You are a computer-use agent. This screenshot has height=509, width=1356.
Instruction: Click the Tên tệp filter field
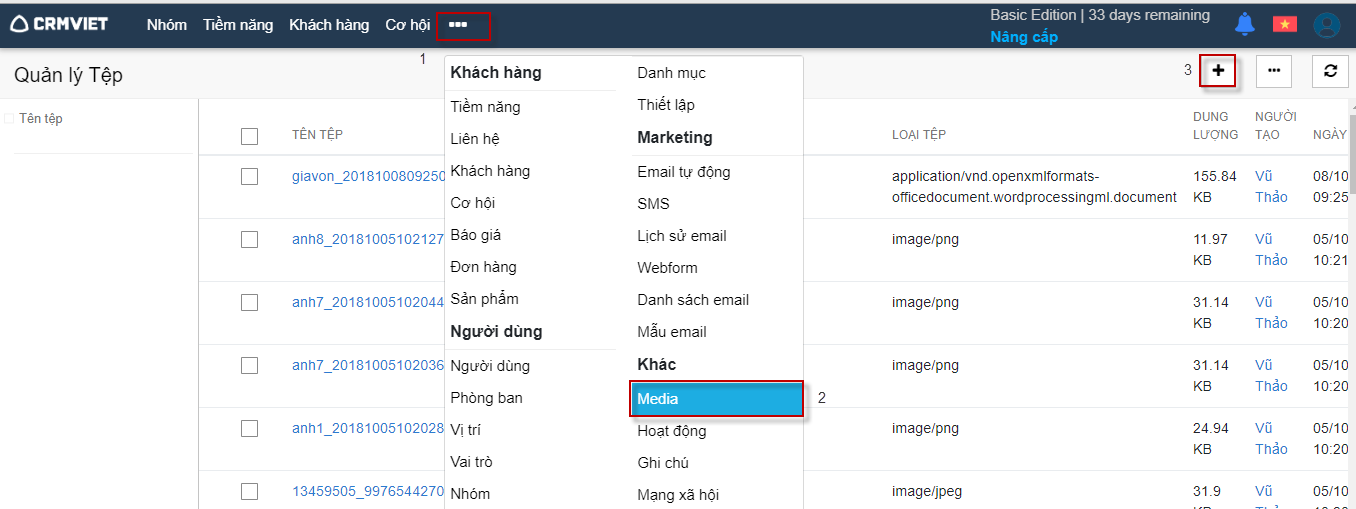(41, 119)
